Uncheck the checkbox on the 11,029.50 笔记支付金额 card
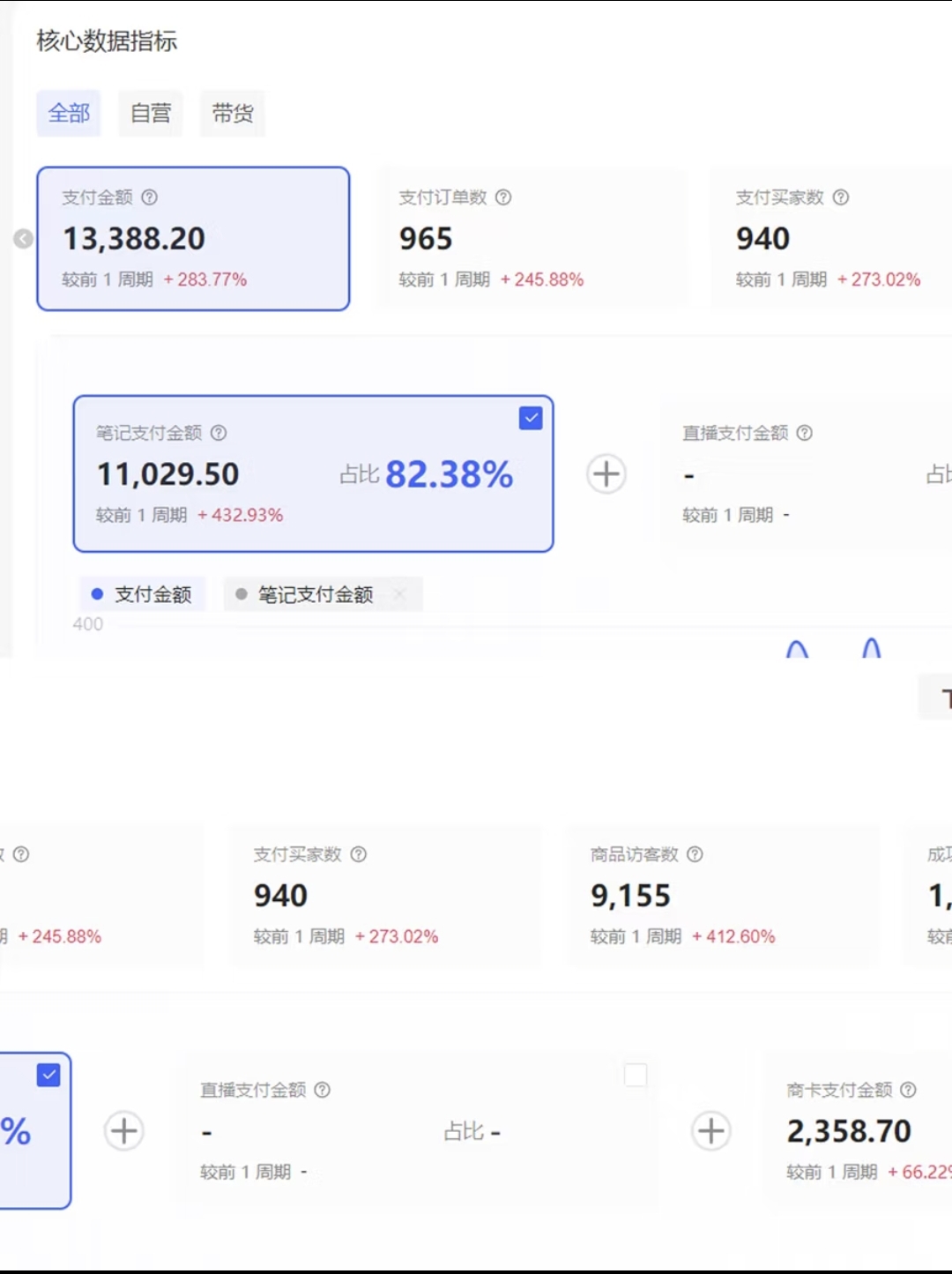This screenshot has width=952, height=1274. click(531, 418)
